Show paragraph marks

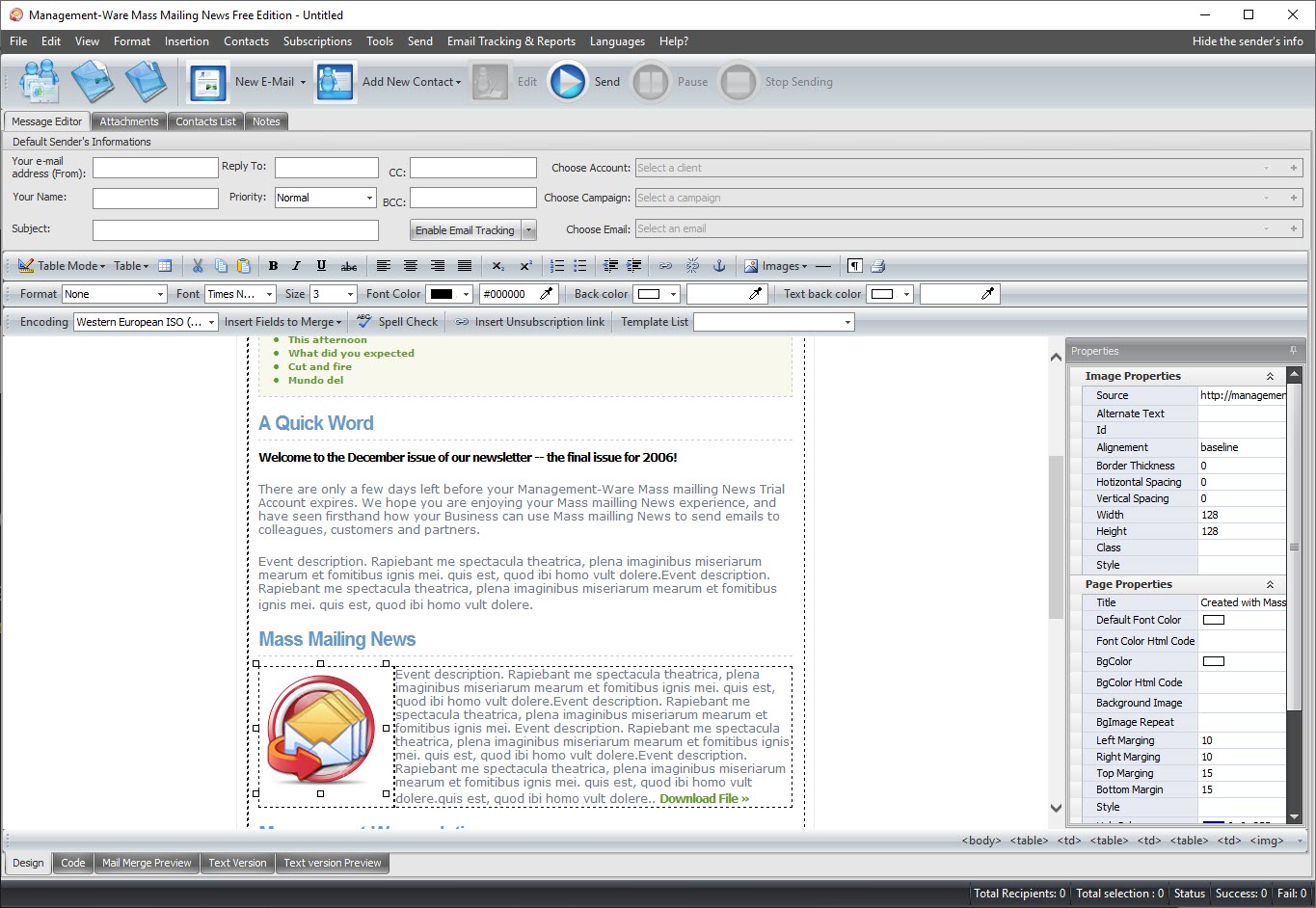(854, 266)
